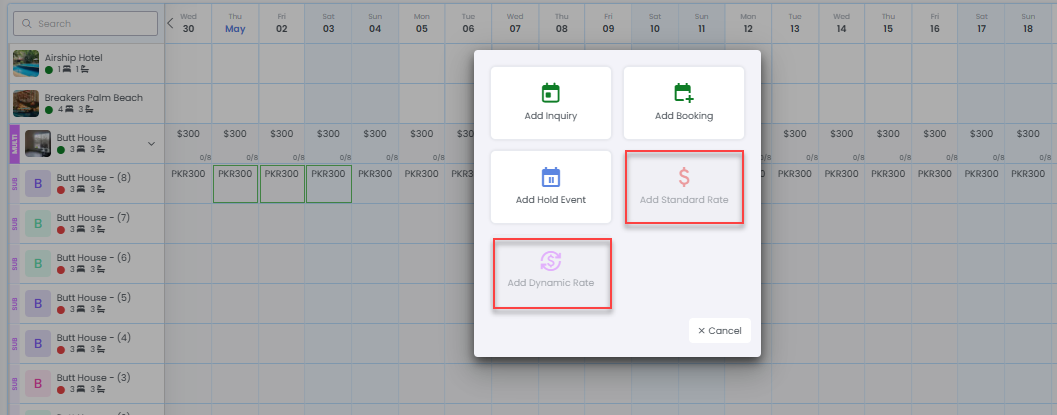Open the Airship Hotel thumbnail
Screen dimensions: 1057x415
26,63
